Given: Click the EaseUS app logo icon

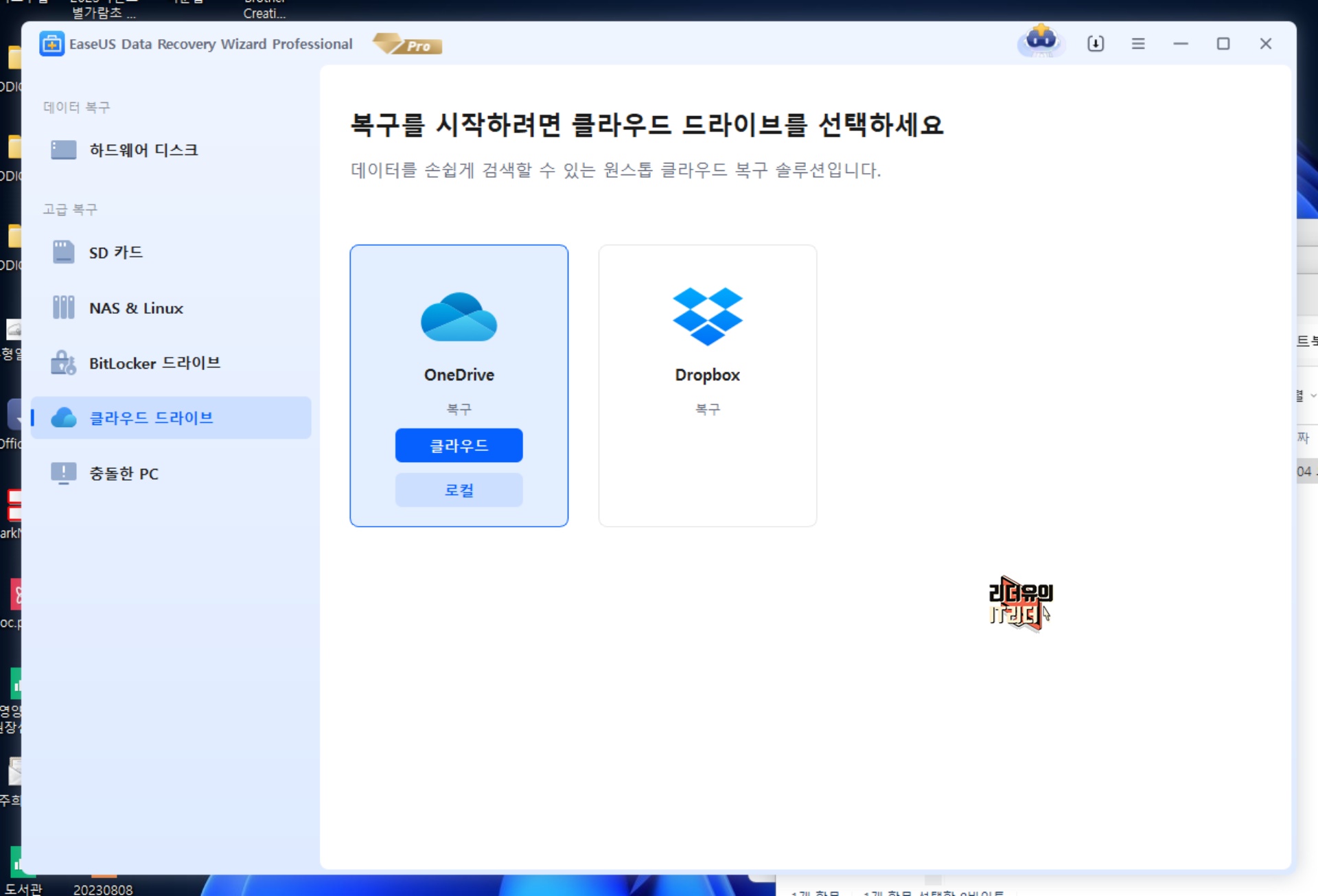Looking at the screenshot, I should pos(51,44).
